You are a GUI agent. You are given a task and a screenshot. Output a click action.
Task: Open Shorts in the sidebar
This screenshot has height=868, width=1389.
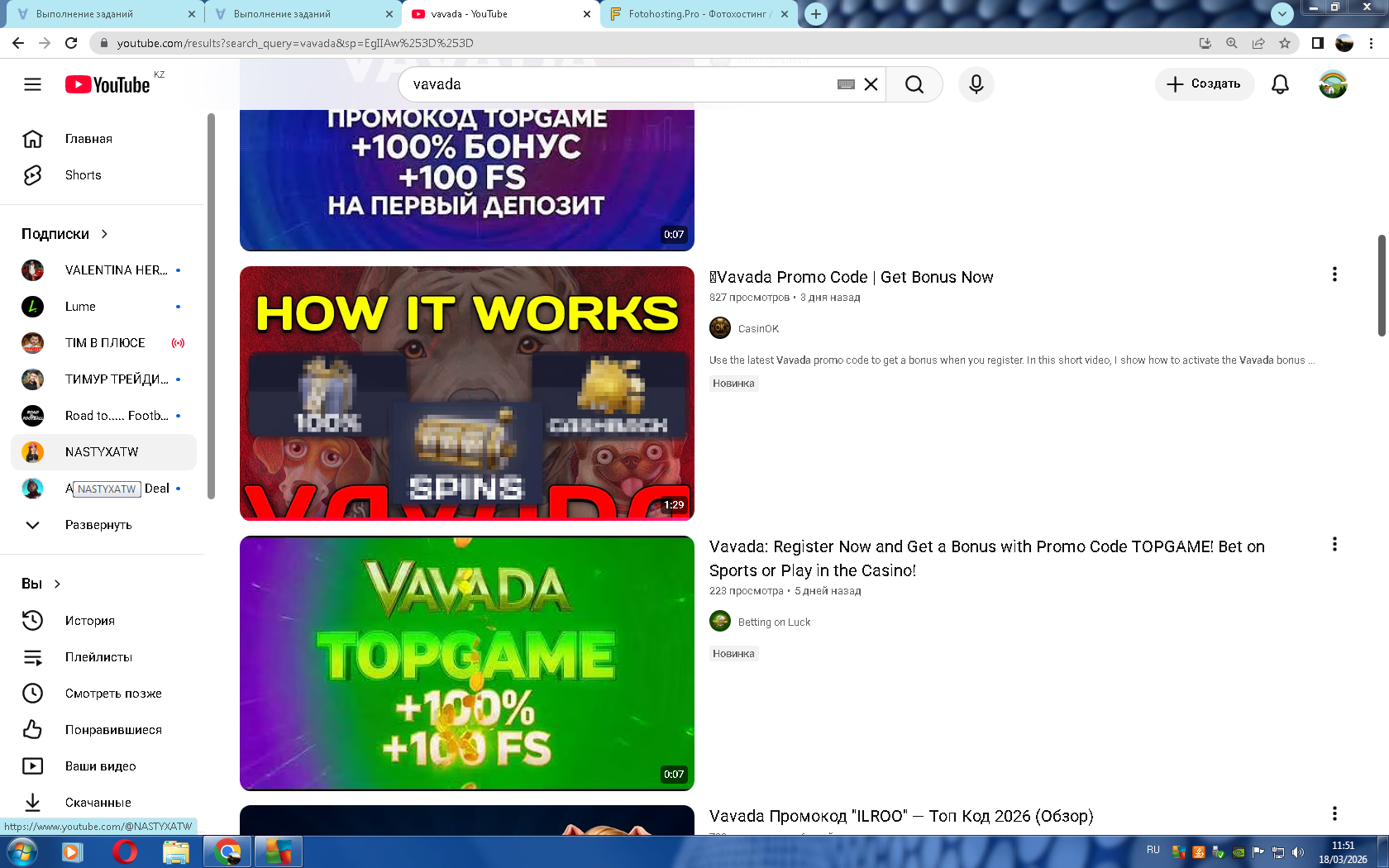103,175
